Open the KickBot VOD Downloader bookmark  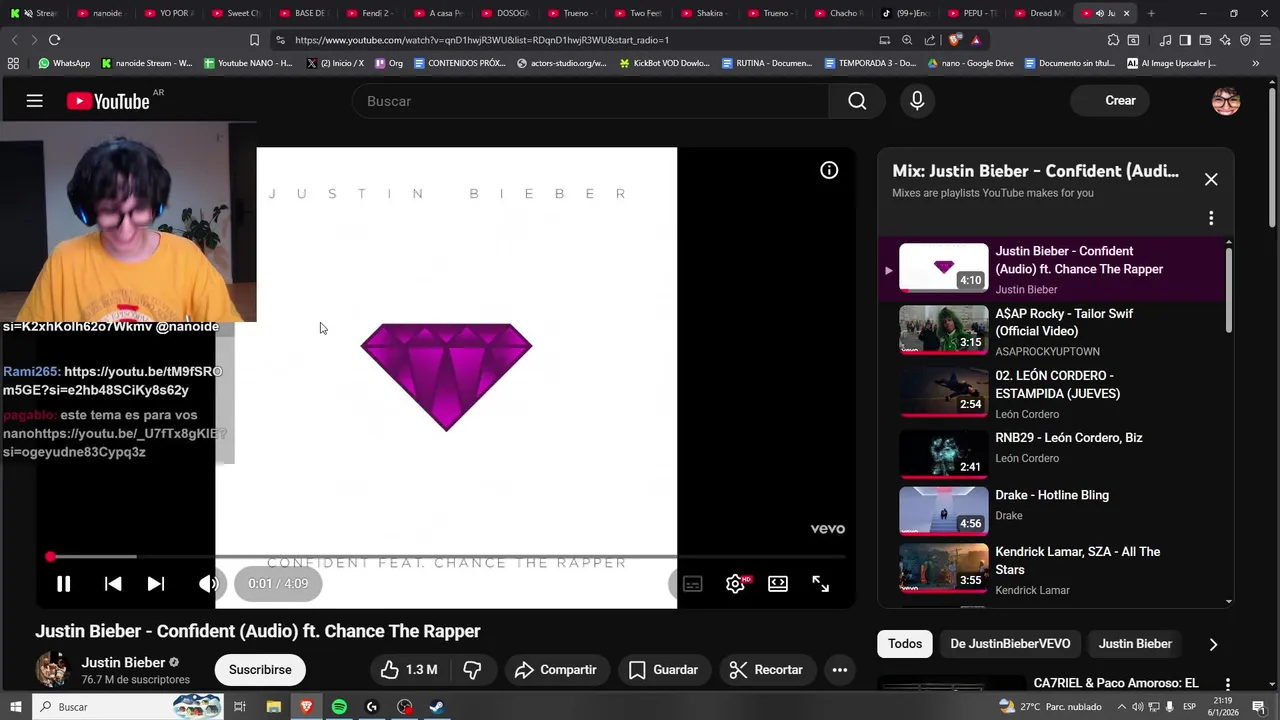665,63
